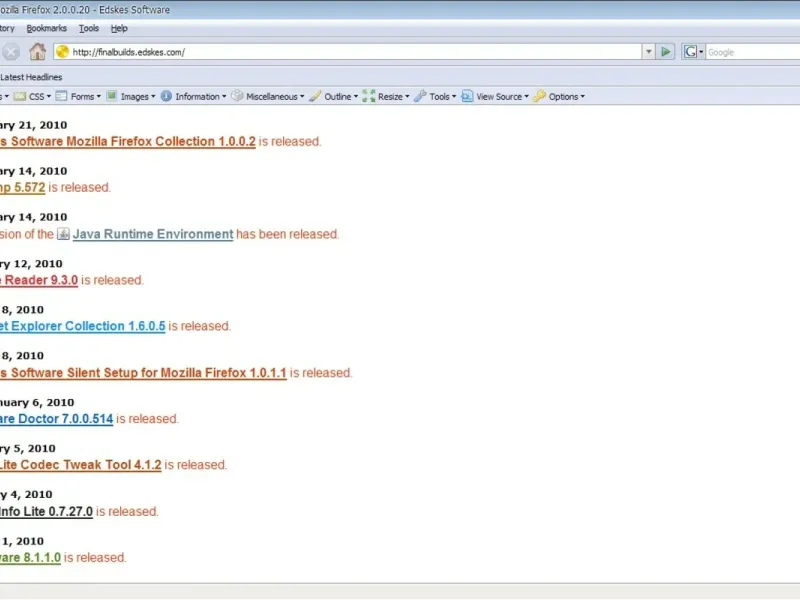Click the CSS toolbar icon

coord(19,96)
